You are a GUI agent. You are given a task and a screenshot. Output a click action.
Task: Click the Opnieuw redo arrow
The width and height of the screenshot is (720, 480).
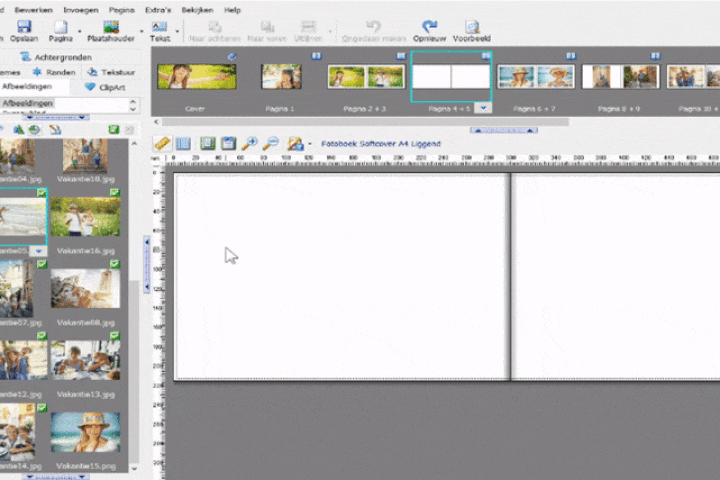click(x=430, y=27)
